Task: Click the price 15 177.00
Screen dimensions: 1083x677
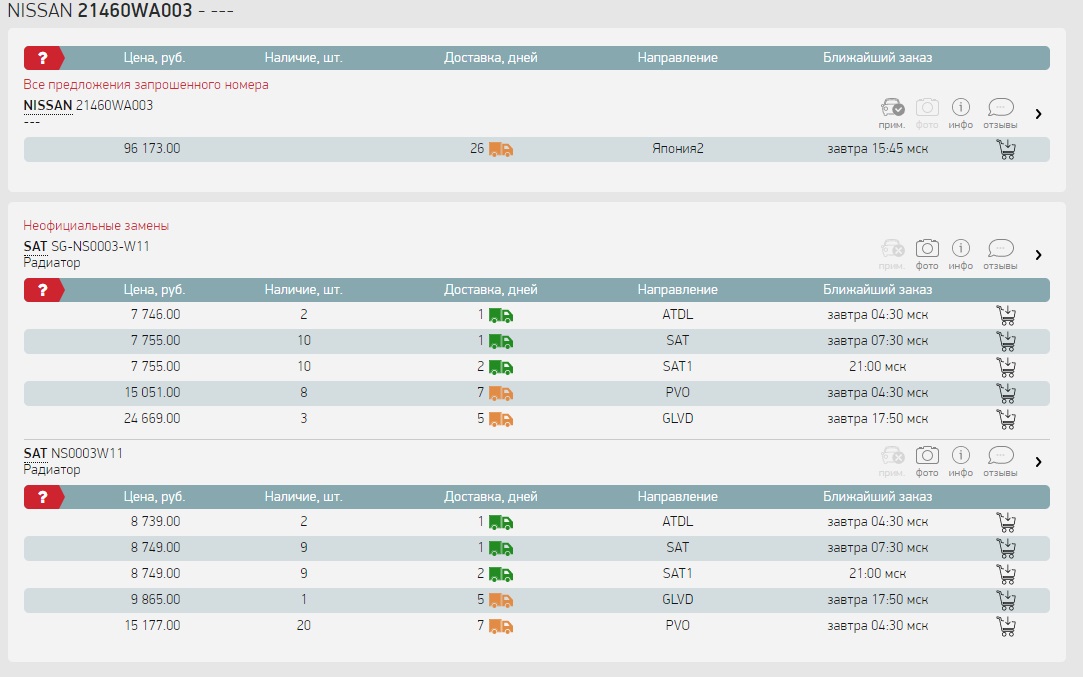Action: [152, 625]
